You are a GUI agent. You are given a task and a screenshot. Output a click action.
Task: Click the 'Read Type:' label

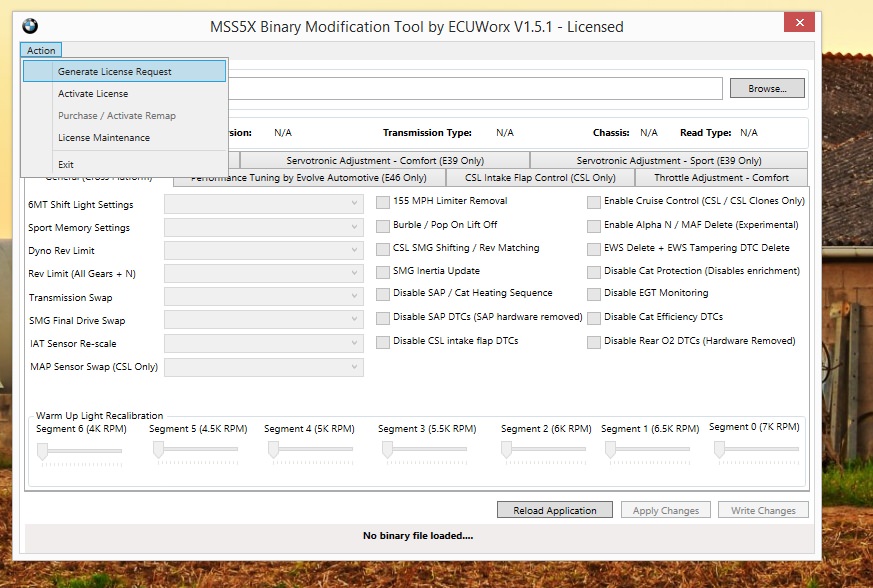(x=705, y=133)
